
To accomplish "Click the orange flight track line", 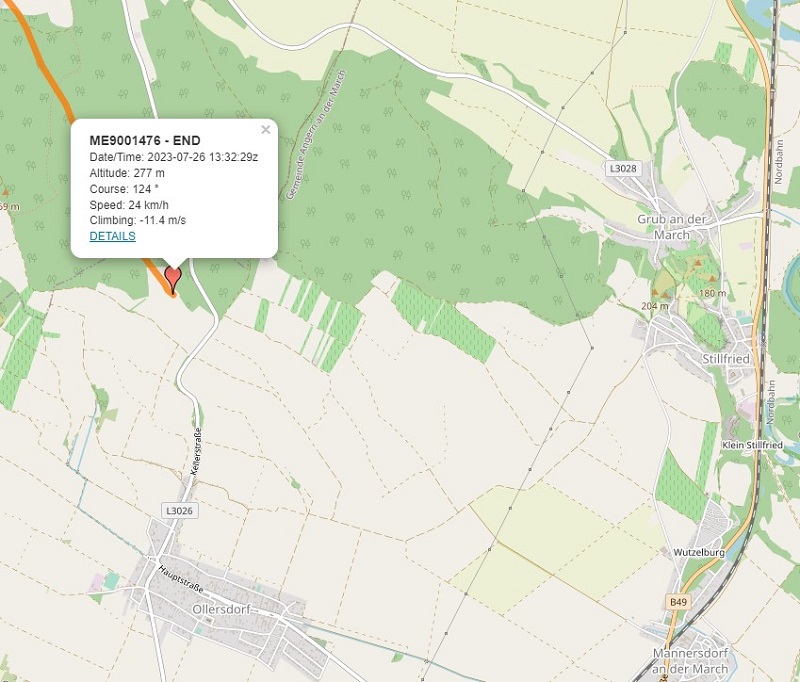I will pyautogui.click(x=48, y=77).
